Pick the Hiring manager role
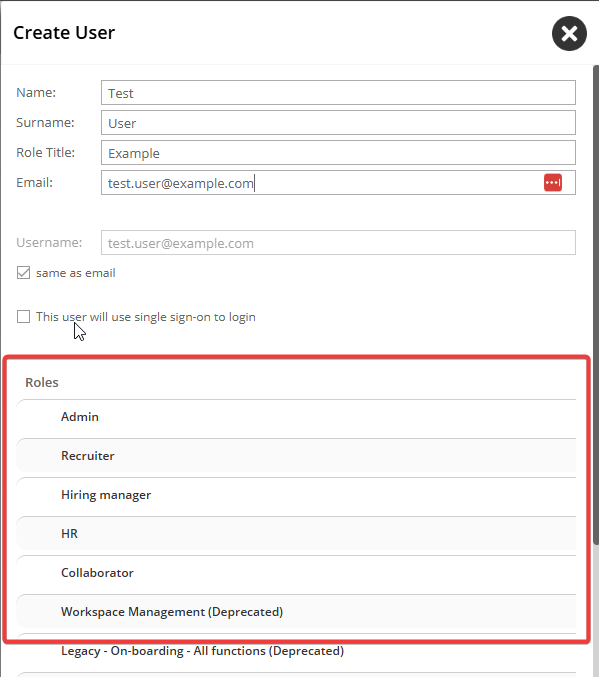The height and width of the screenshot is (677, 599). pyautogui.click(x=296, y=495)
